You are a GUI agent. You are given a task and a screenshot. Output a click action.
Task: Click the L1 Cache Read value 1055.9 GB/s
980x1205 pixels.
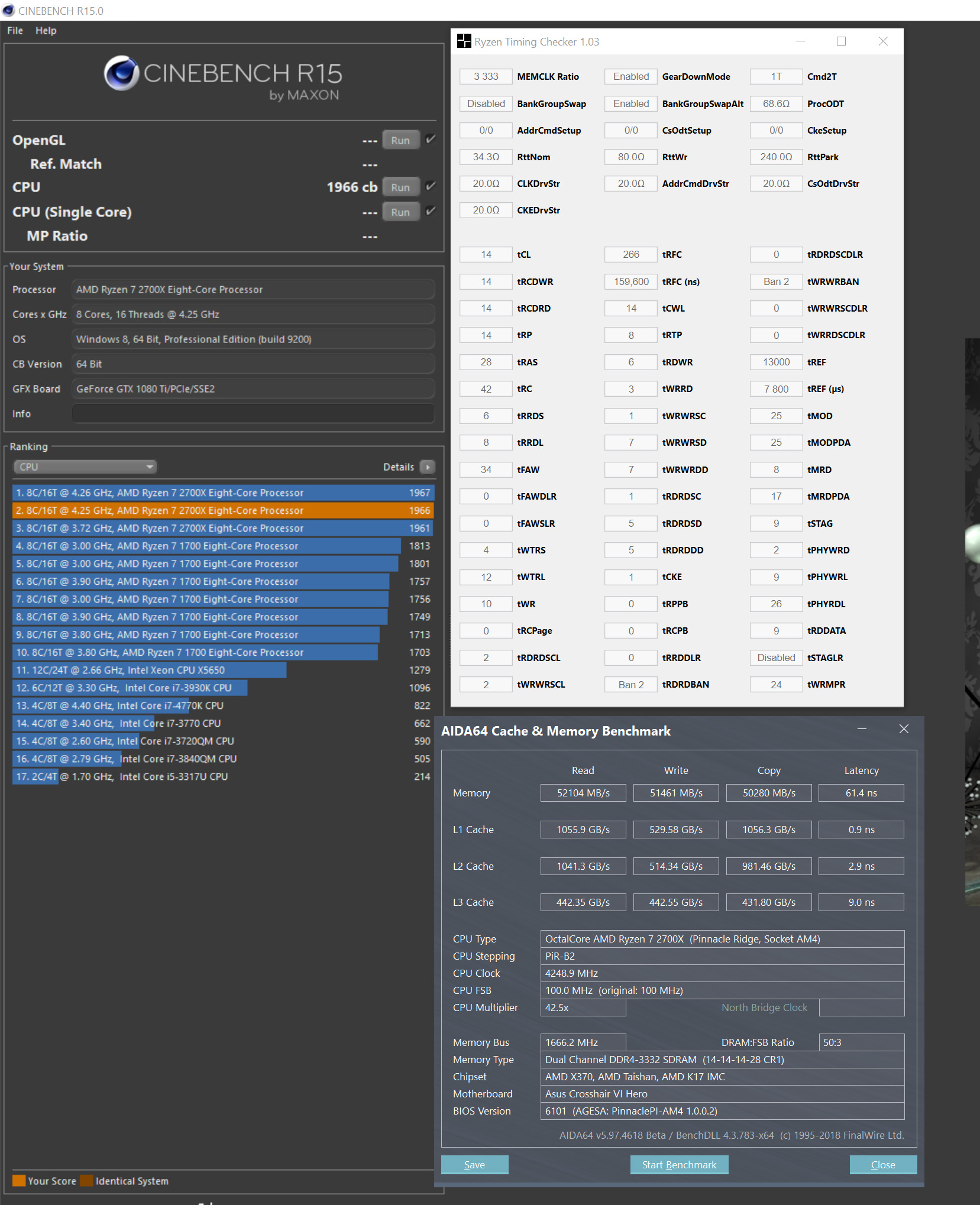tap(583, 830)
